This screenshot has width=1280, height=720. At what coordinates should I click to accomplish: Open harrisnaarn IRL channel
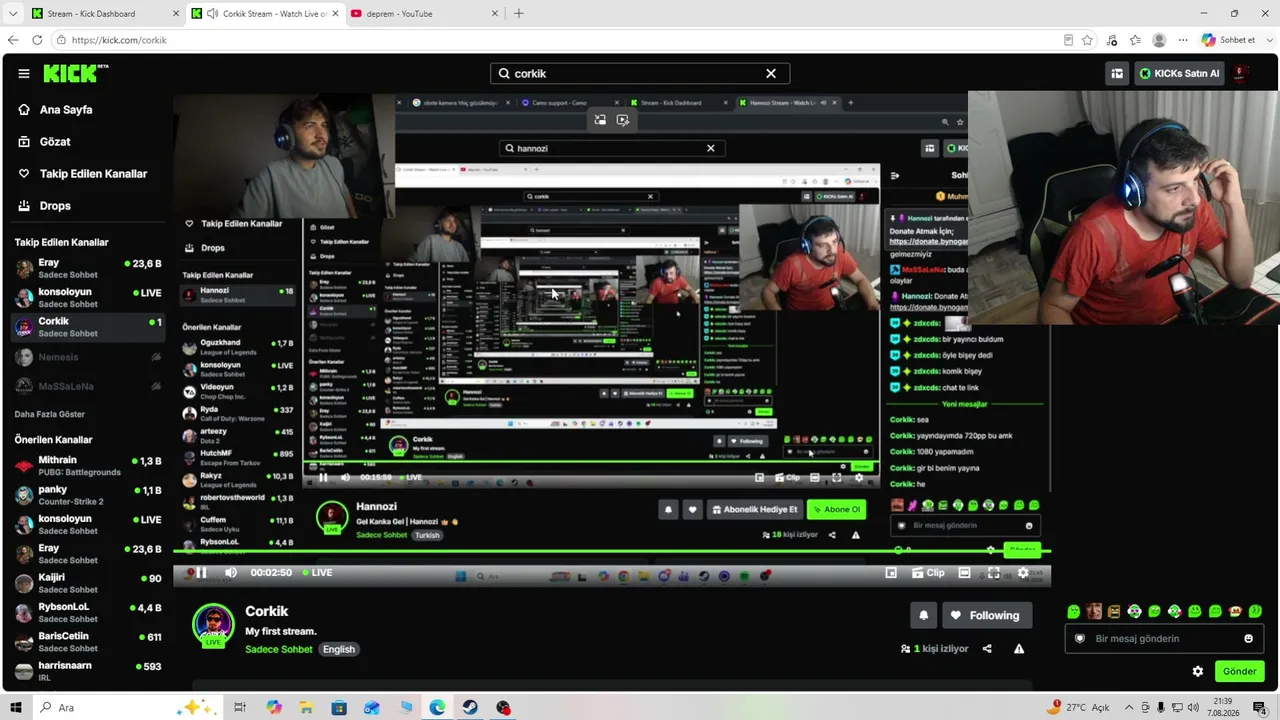click(x=88, y=671)
